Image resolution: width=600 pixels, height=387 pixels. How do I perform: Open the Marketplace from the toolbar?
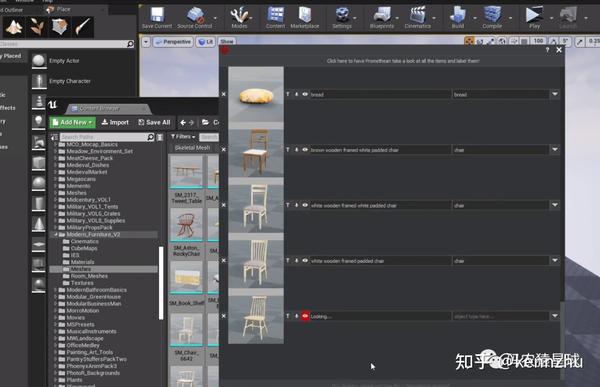point(305,18)
